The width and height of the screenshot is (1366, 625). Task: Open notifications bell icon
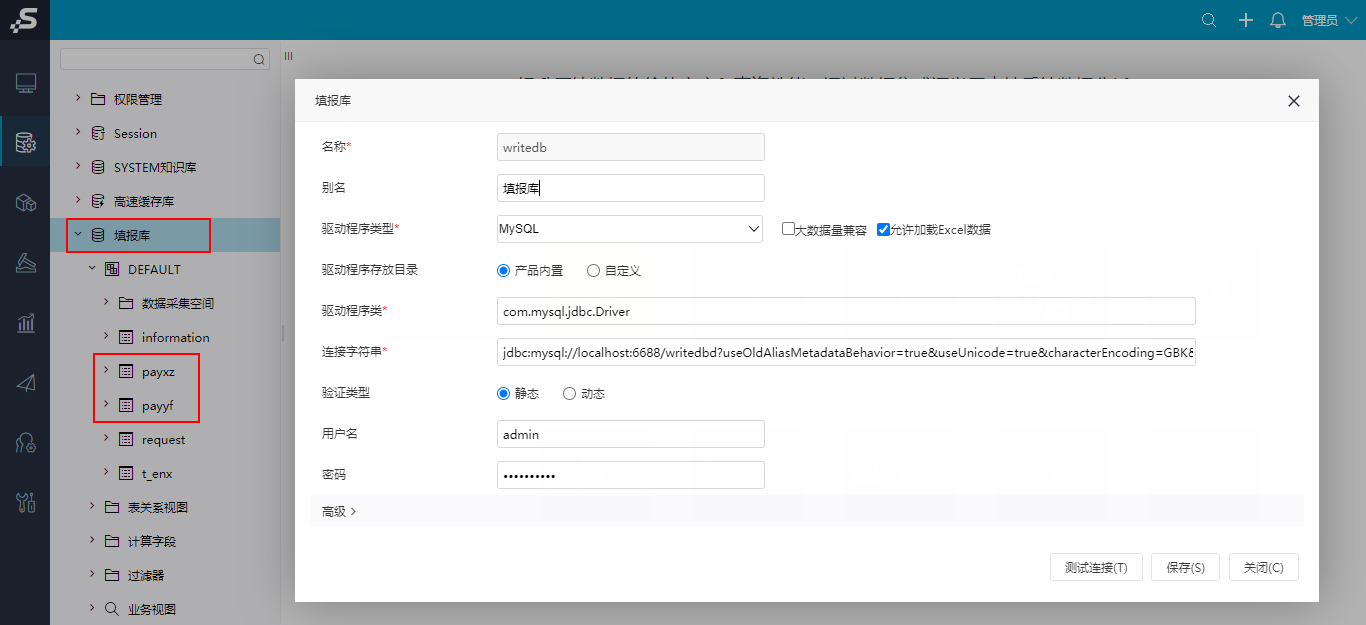(x=1278, y=20)
